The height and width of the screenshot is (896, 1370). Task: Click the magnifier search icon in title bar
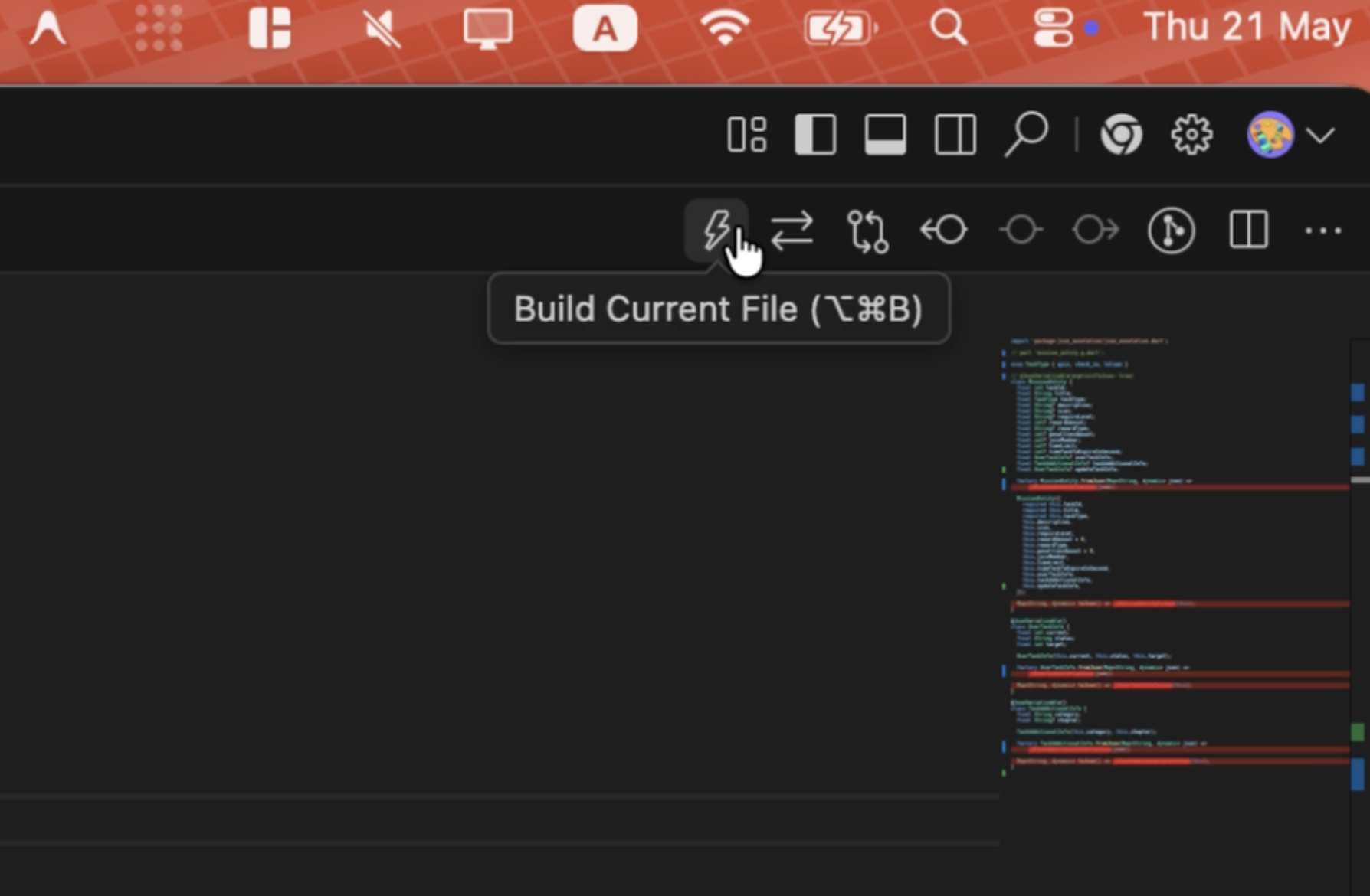point(1026,135)
